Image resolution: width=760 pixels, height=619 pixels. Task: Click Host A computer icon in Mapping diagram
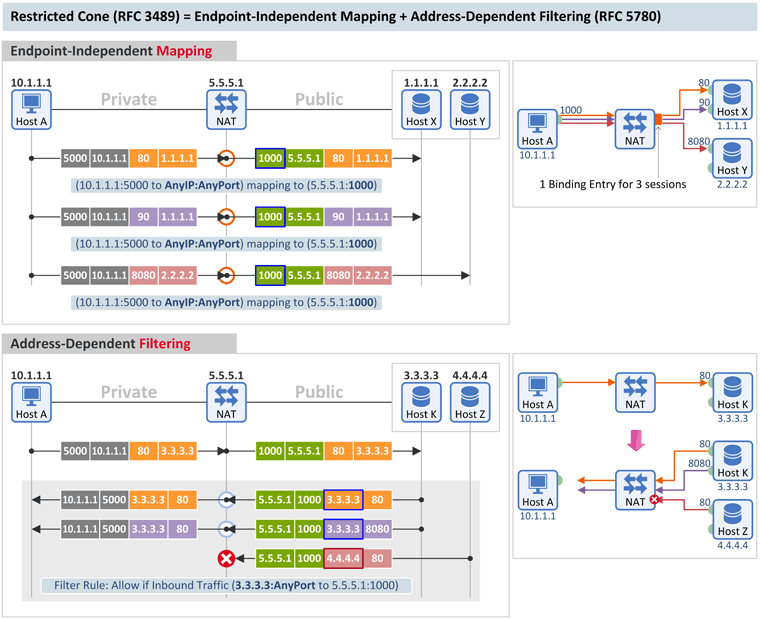tap(32, 110)
